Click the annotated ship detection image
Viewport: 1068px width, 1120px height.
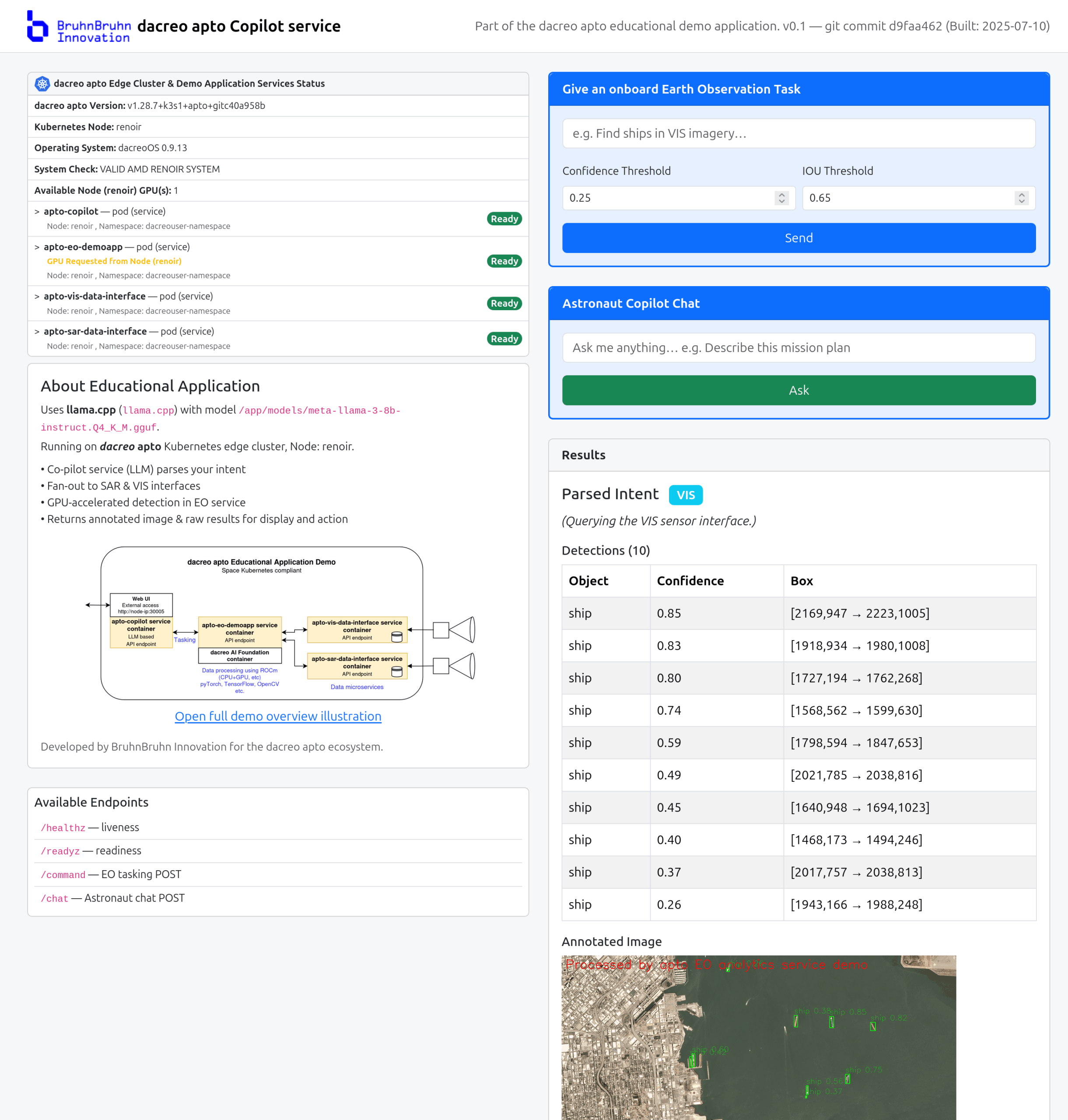pos(758,1036)
